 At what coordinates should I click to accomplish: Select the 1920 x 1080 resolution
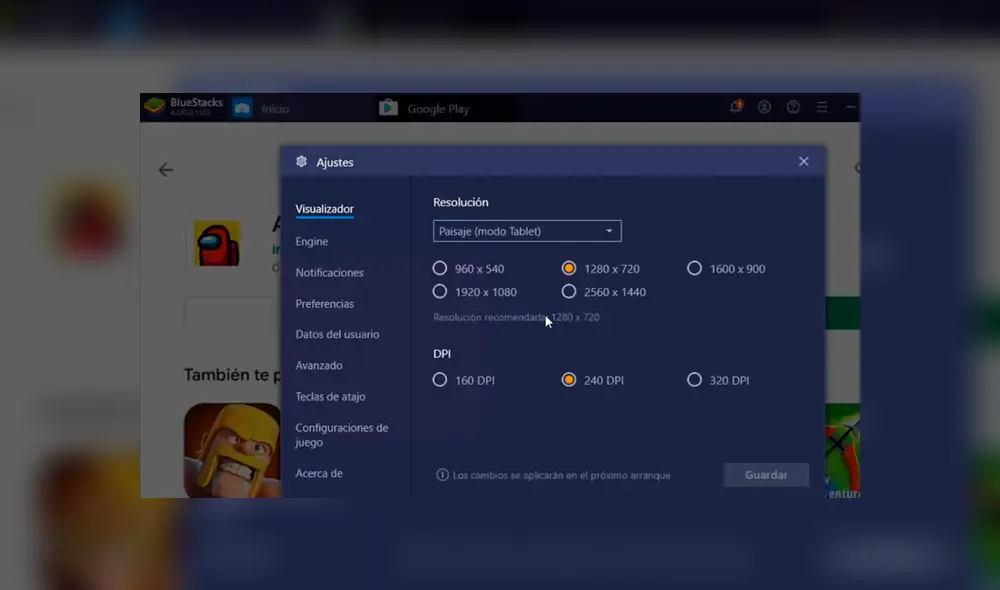tap(440, 291)
